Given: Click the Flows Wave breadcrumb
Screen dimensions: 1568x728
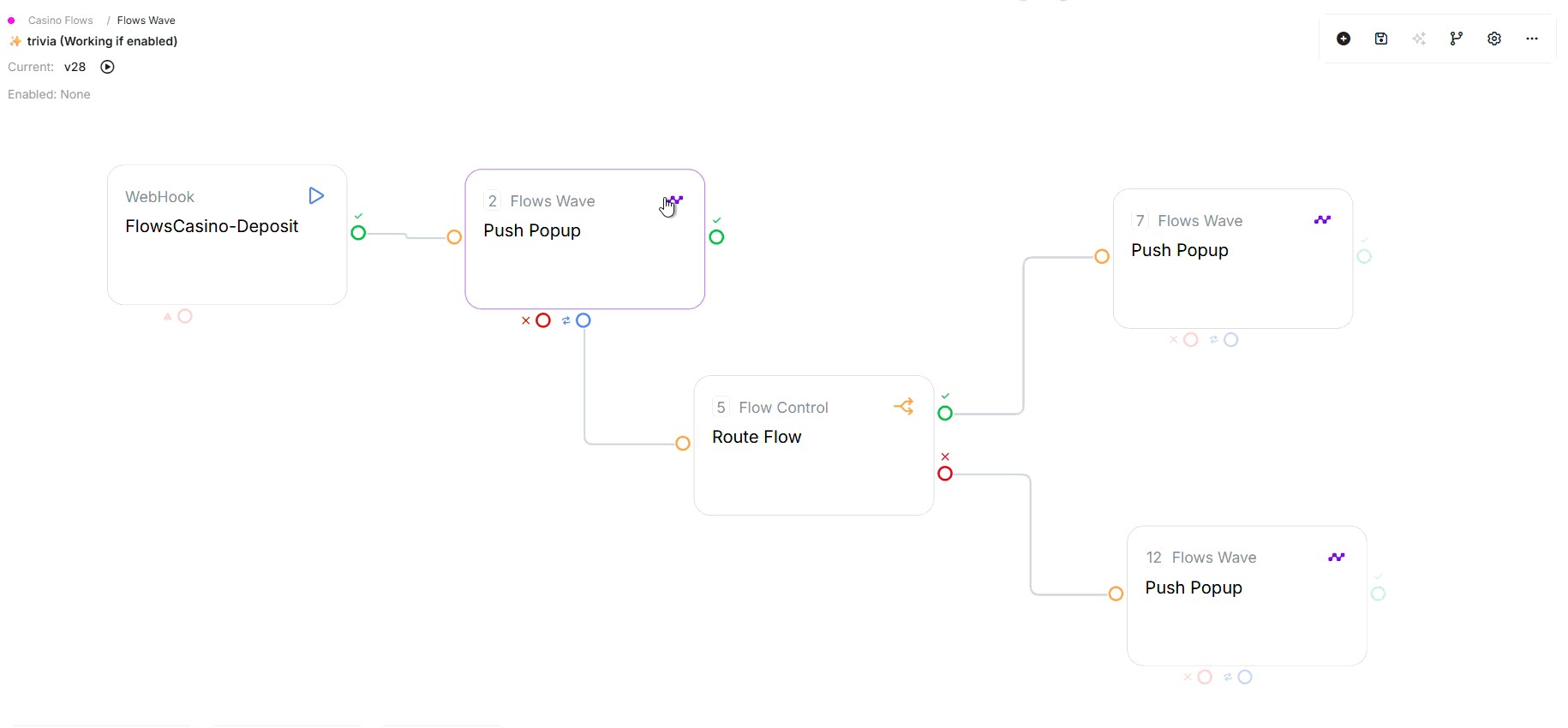Looking at the screenshot, I should point(146,21).
